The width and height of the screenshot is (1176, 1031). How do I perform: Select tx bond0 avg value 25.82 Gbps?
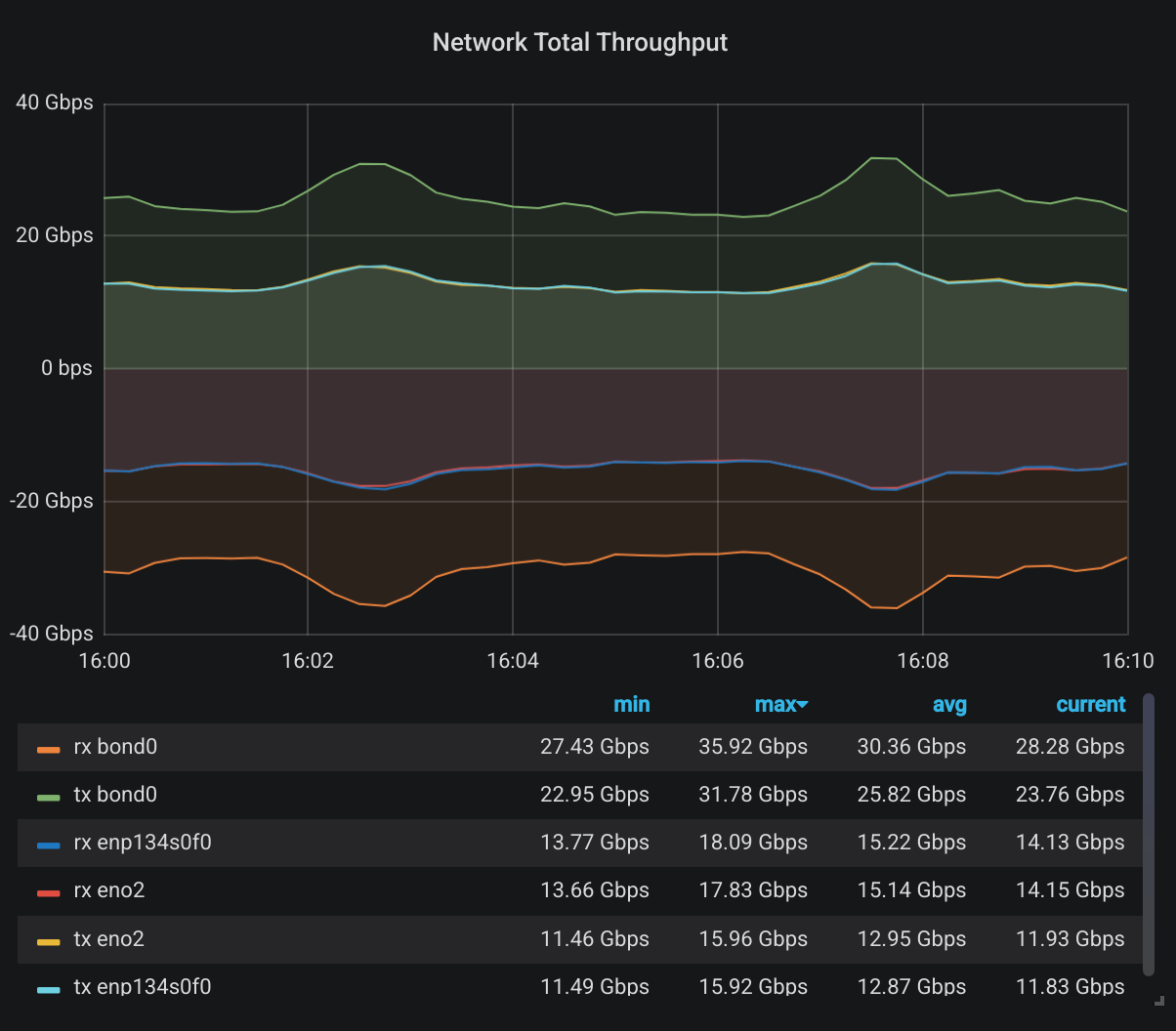911,795
